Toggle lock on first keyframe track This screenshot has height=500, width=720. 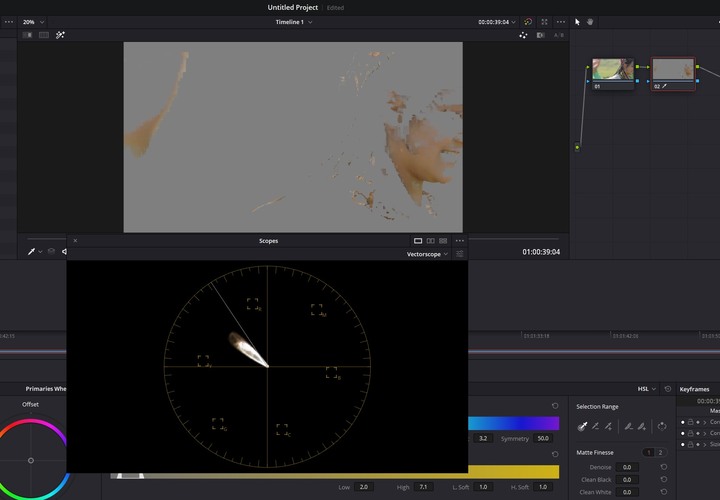click(691, 422)
